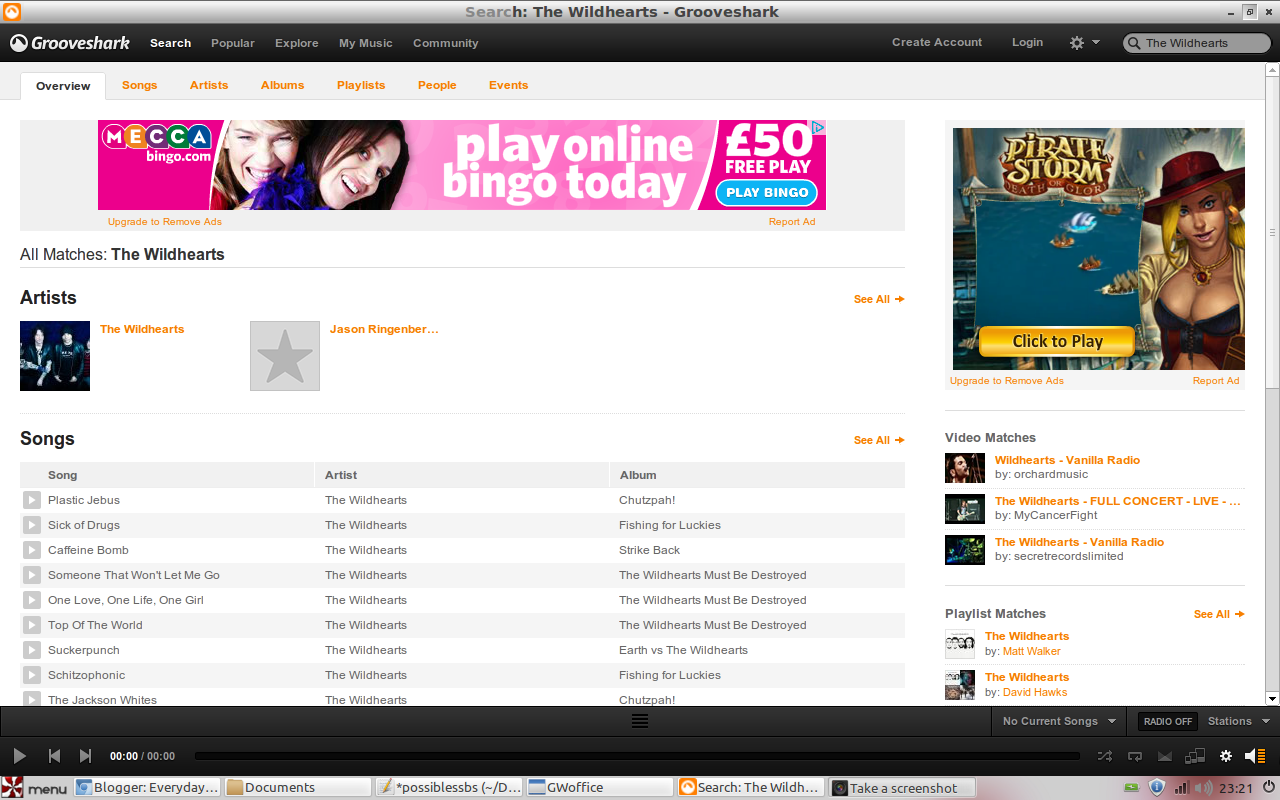Toggle repeat/loop in the player bar

point(1135,757)
